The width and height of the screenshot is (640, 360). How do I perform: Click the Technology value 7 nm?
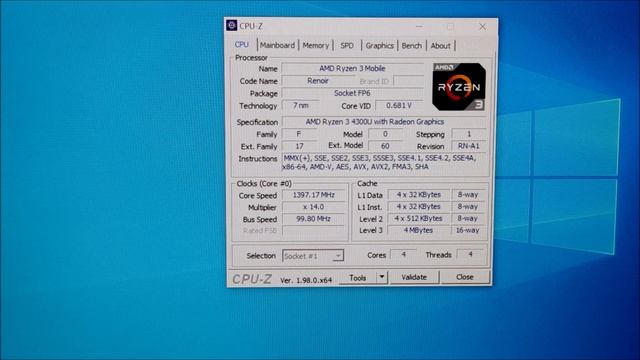coord(301,105)
